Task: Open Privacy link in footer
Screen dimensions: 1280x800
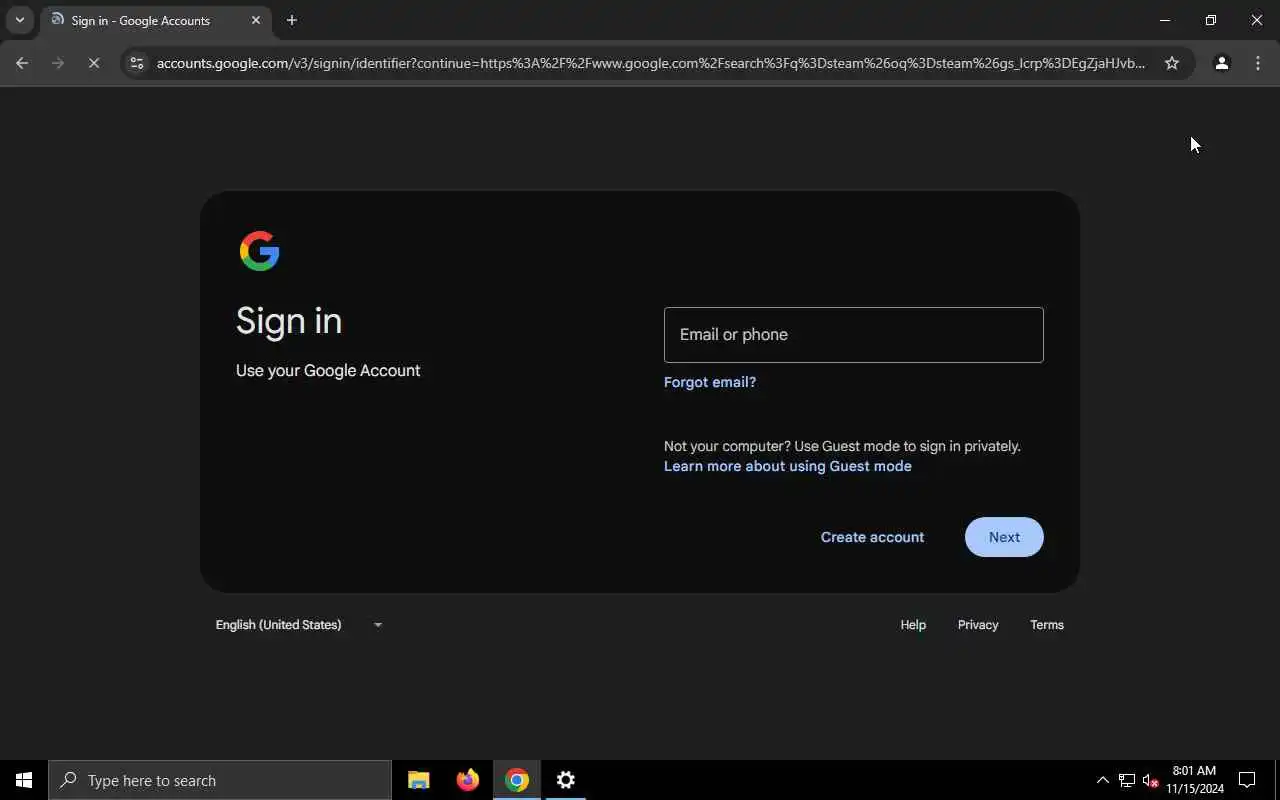Action: (x=978, y=625)
